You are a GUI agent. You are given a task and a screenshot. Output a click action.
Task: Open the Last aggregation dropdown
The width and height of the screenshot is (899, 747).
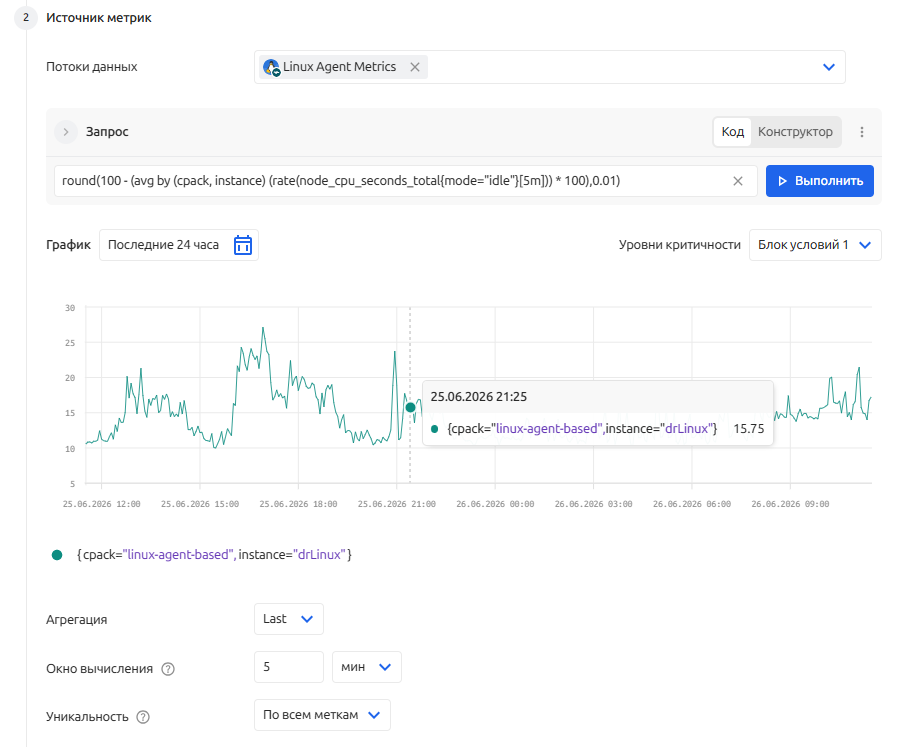pyautogui.click(x=288, y=619)
